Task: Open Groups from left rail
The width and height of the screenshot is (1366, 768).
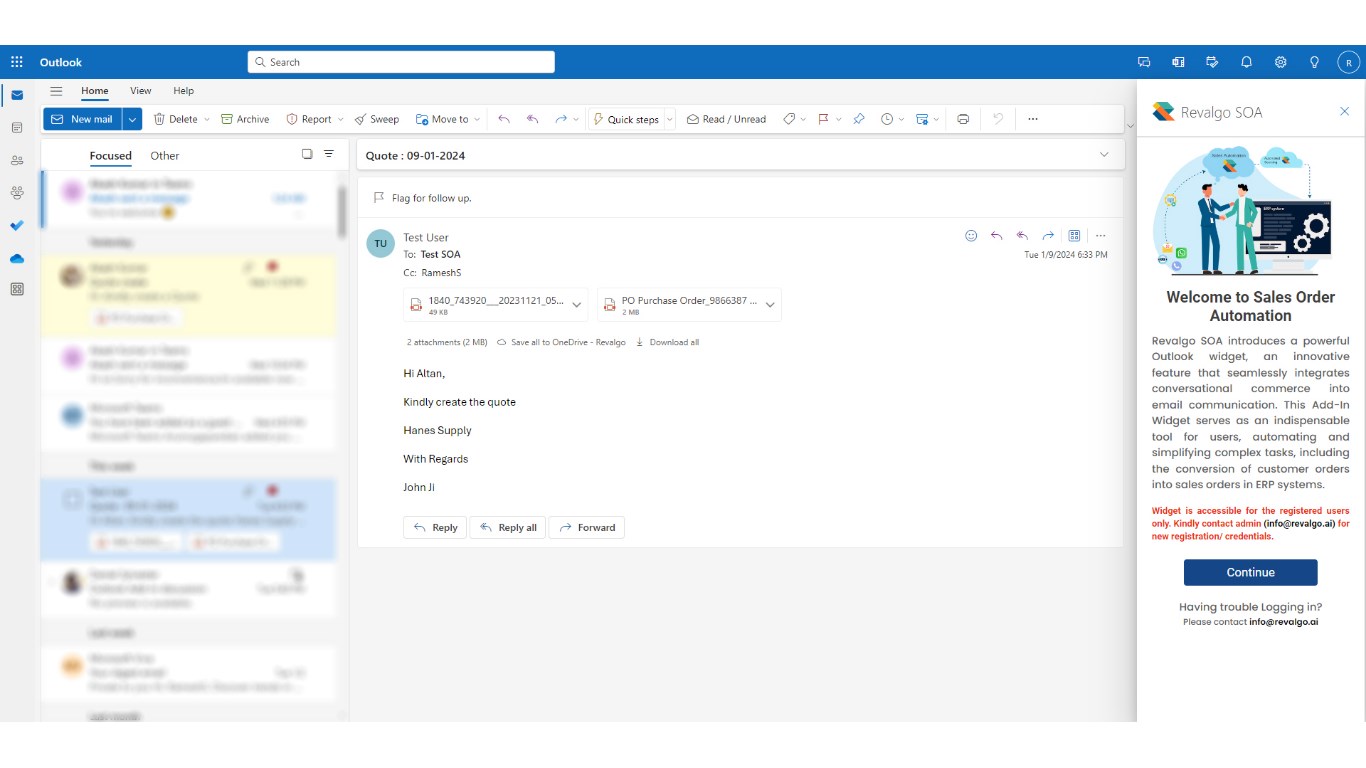Action: (17, 193)
